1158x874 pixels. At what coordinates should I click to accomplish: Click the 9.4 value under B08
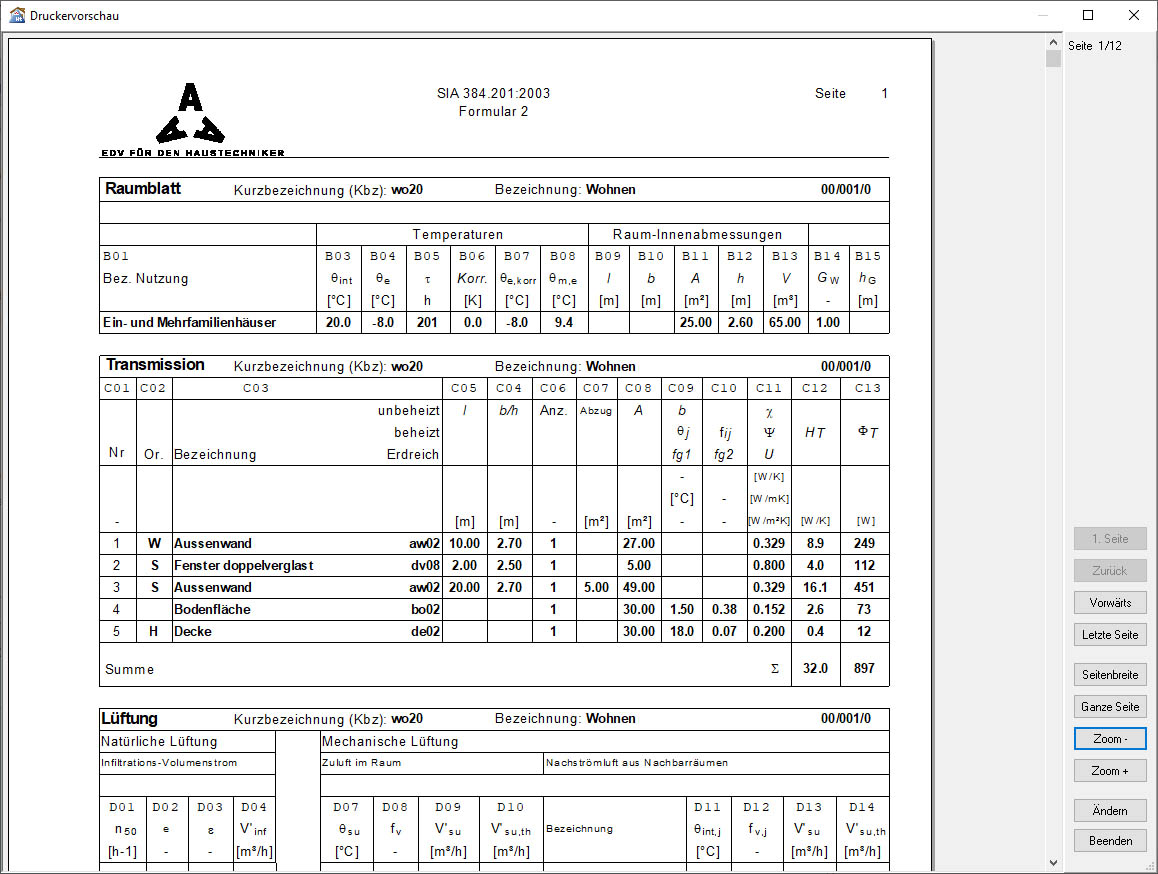pos(563,323)
